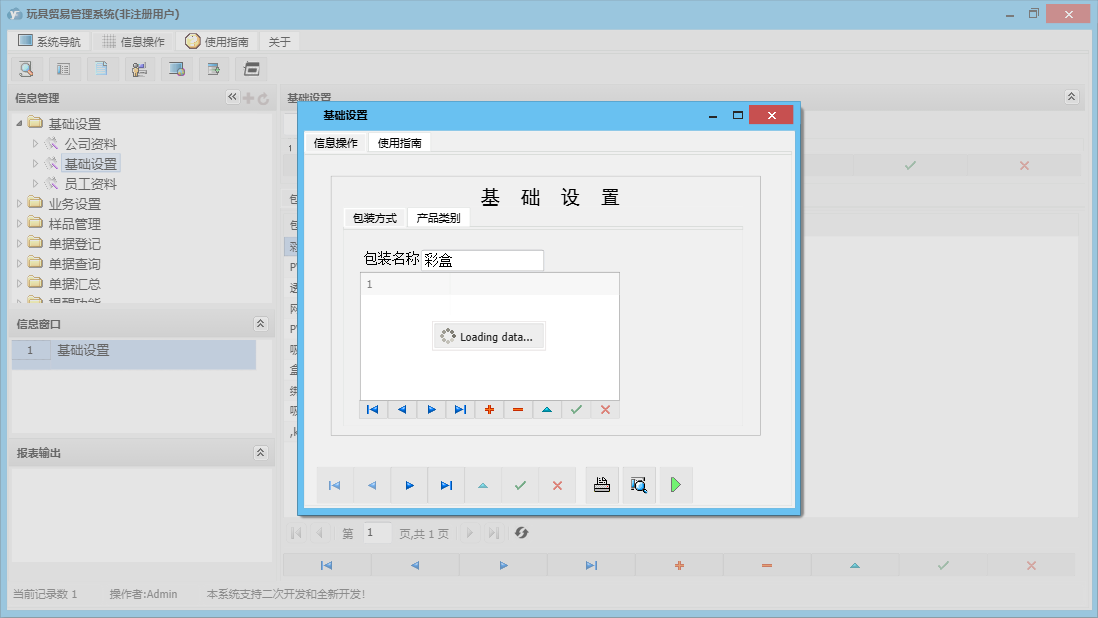Select 员工资料 in the tree
This screenshot has width=1098, height=618.
(x=90, y=184)
